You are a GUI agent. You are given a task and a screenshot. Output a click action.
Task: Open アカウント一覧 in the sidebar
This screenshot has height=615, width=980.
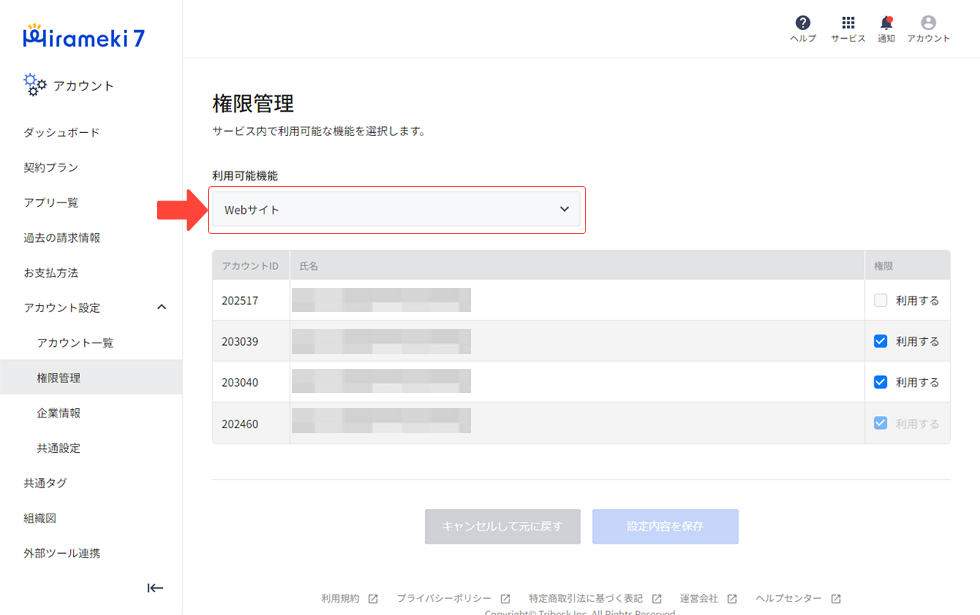[x=75, y=343]
